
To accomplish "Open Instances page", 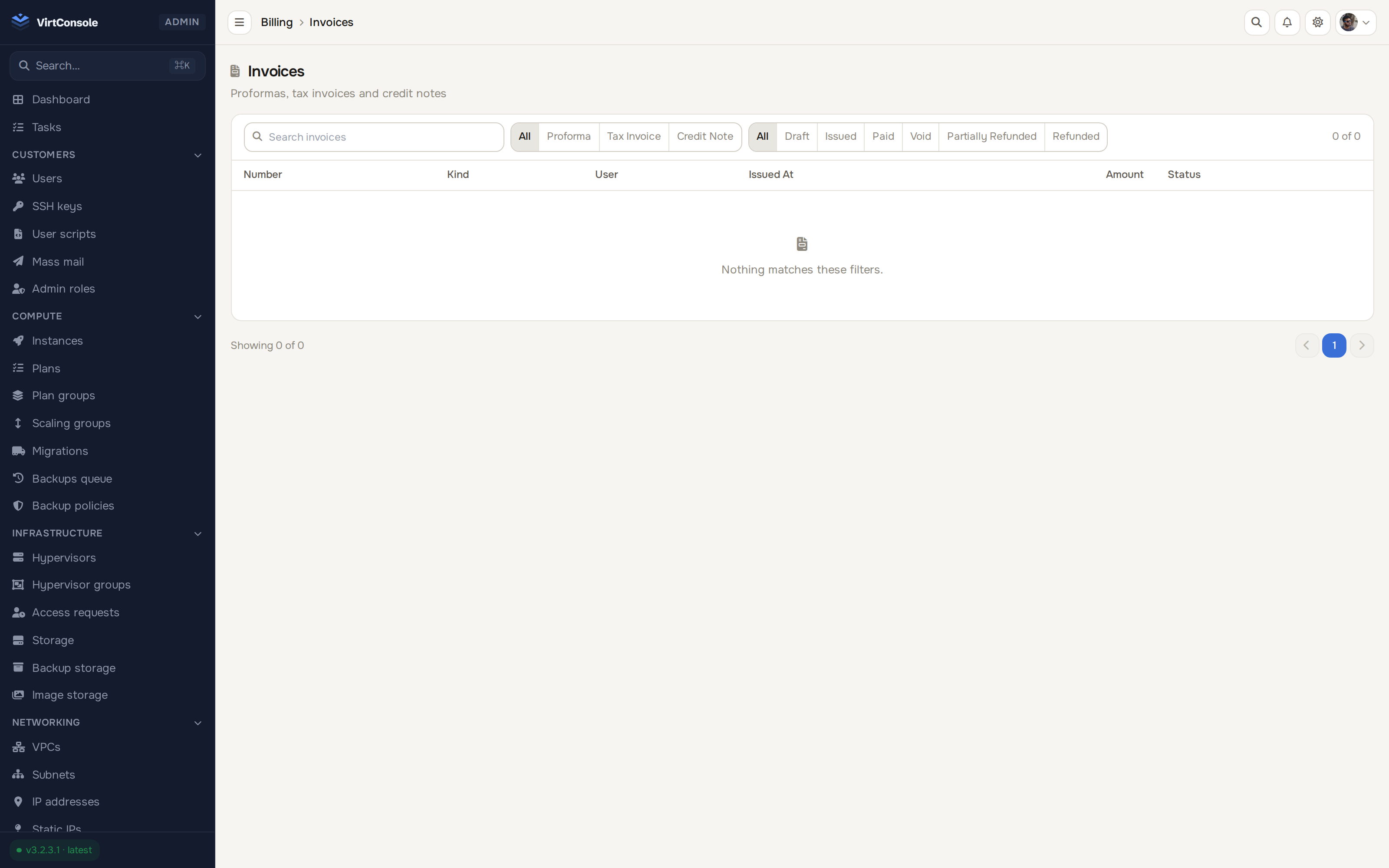I will point(107,340).
